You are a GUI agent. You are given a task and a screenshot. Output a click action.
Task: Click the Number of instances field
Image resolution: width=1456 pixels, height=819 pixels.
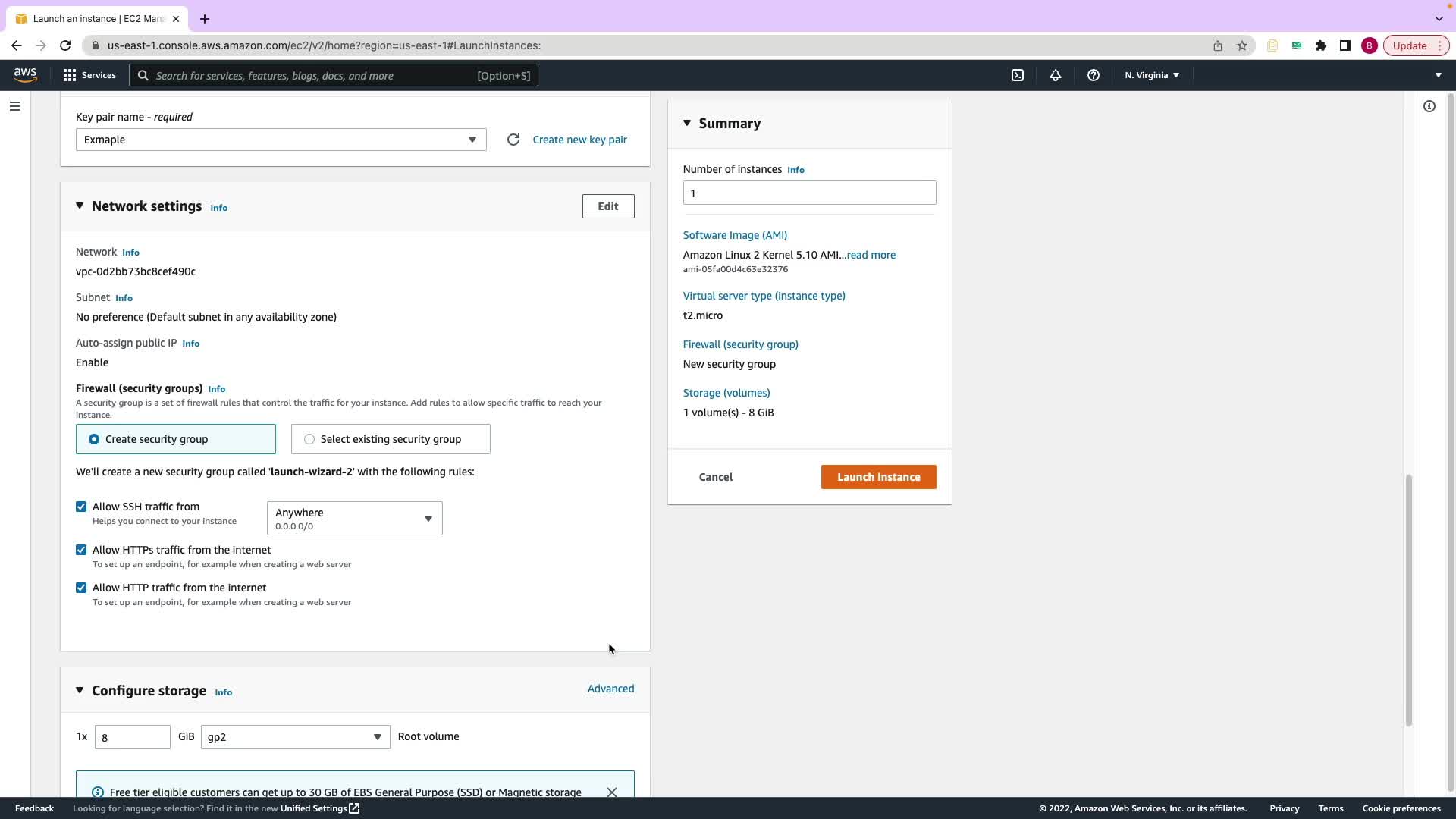coord(808,193)
